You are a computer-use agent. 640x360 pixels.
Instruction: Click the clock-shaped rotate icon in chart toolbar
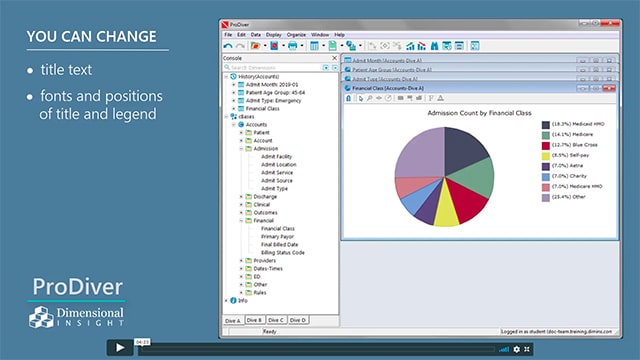tap(388, 98)
